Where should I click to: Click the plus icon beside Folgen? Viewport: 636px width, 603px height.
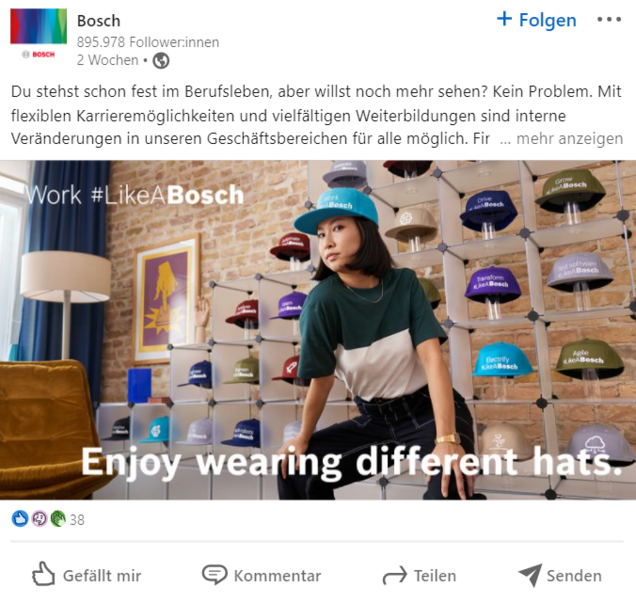pyautogui.click(x=504, y=19)
